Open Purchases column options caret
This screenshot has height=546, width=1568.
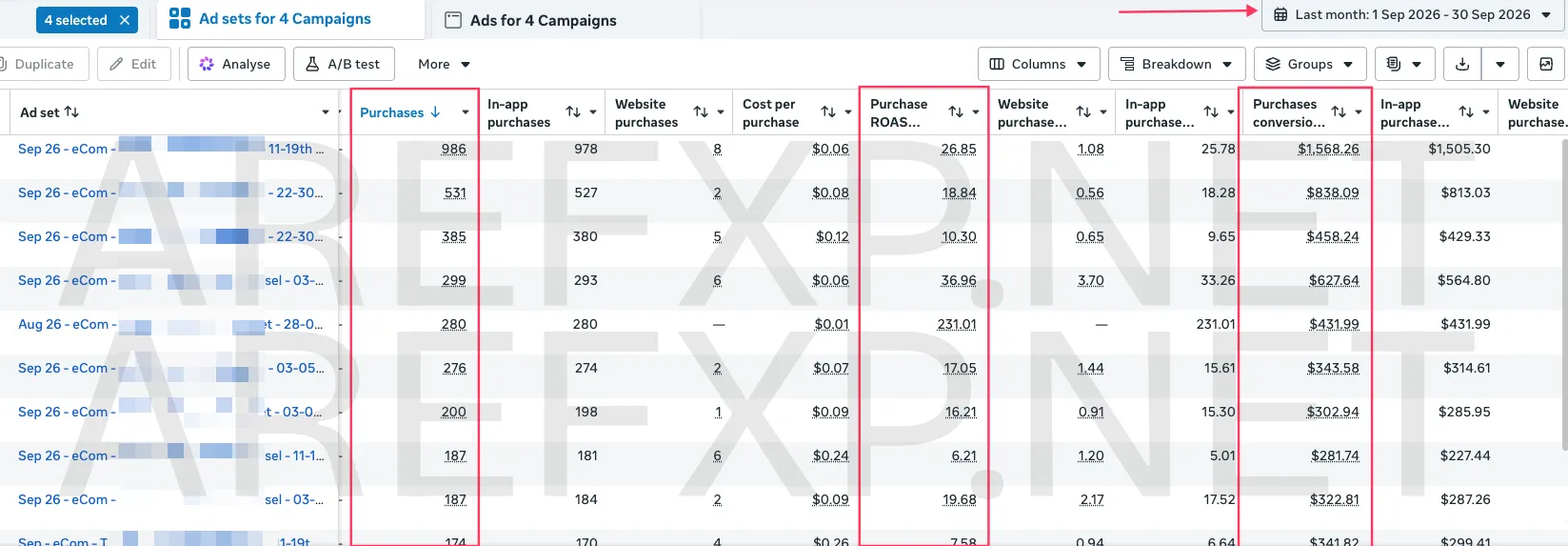(x=466, y=112)
